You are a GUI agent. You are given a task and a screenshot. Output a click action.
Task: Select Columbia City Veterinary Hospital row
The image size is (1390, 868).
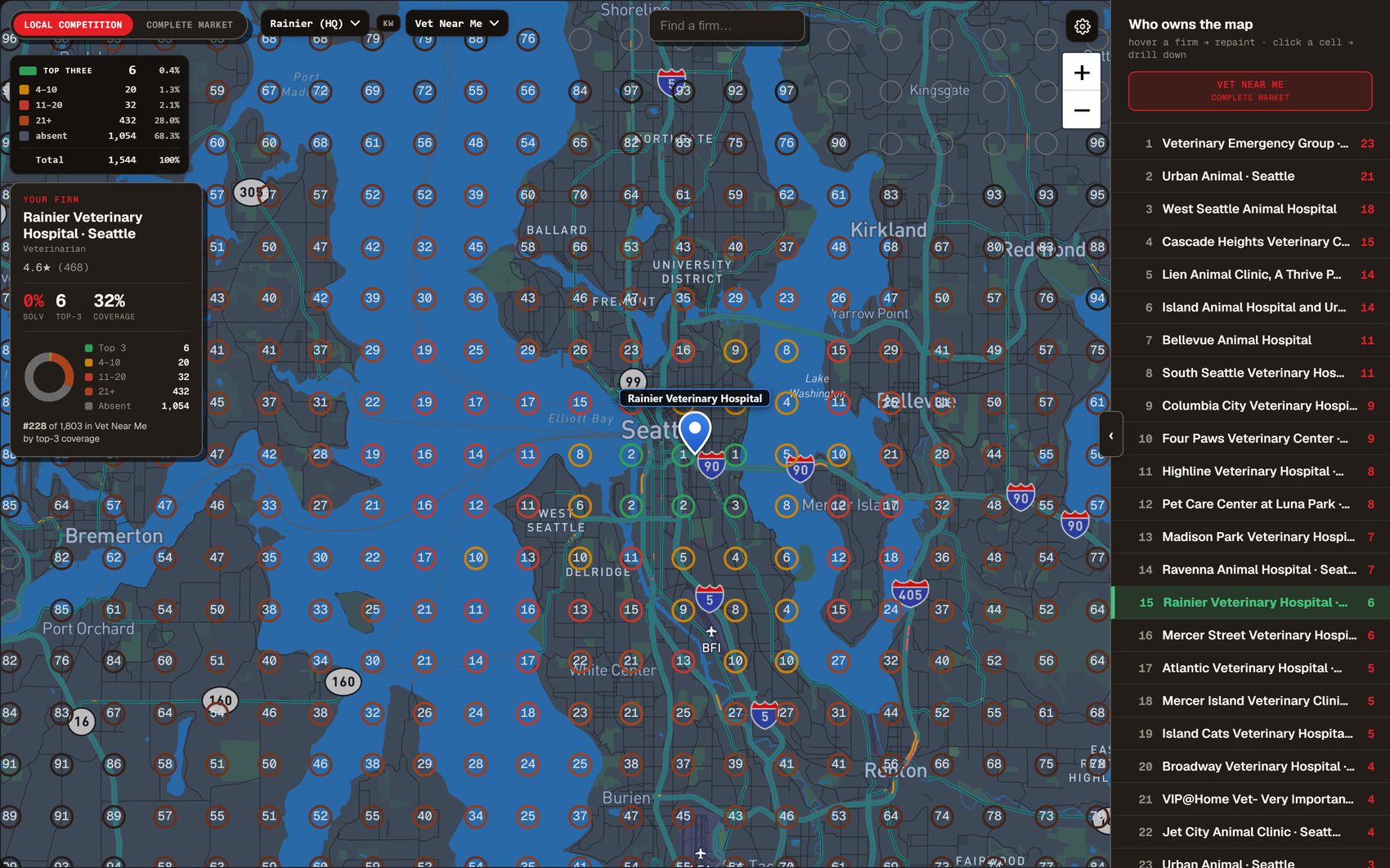tap(1251, 405)
